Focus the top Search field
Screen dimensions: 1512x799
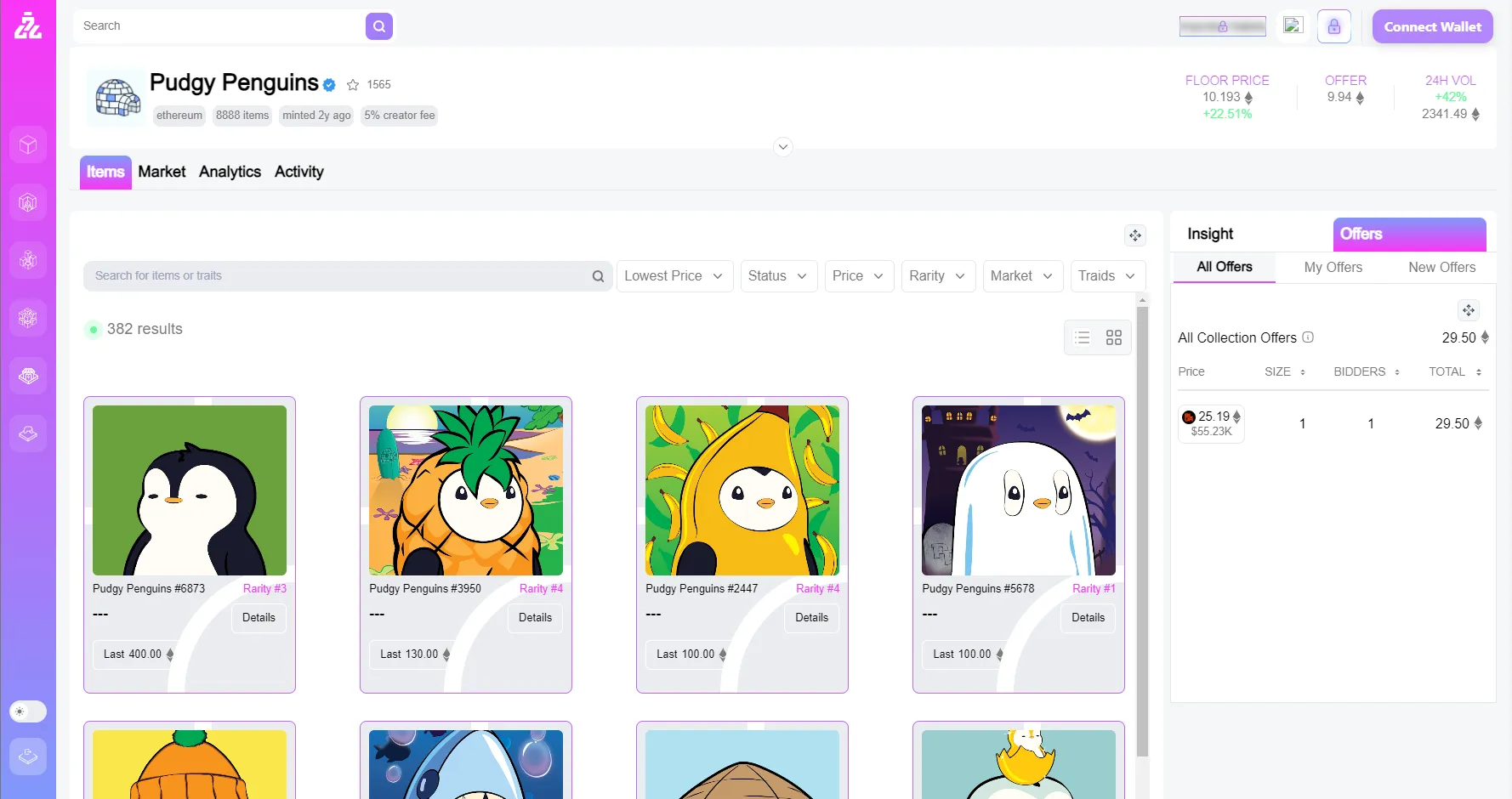point(220,26)
